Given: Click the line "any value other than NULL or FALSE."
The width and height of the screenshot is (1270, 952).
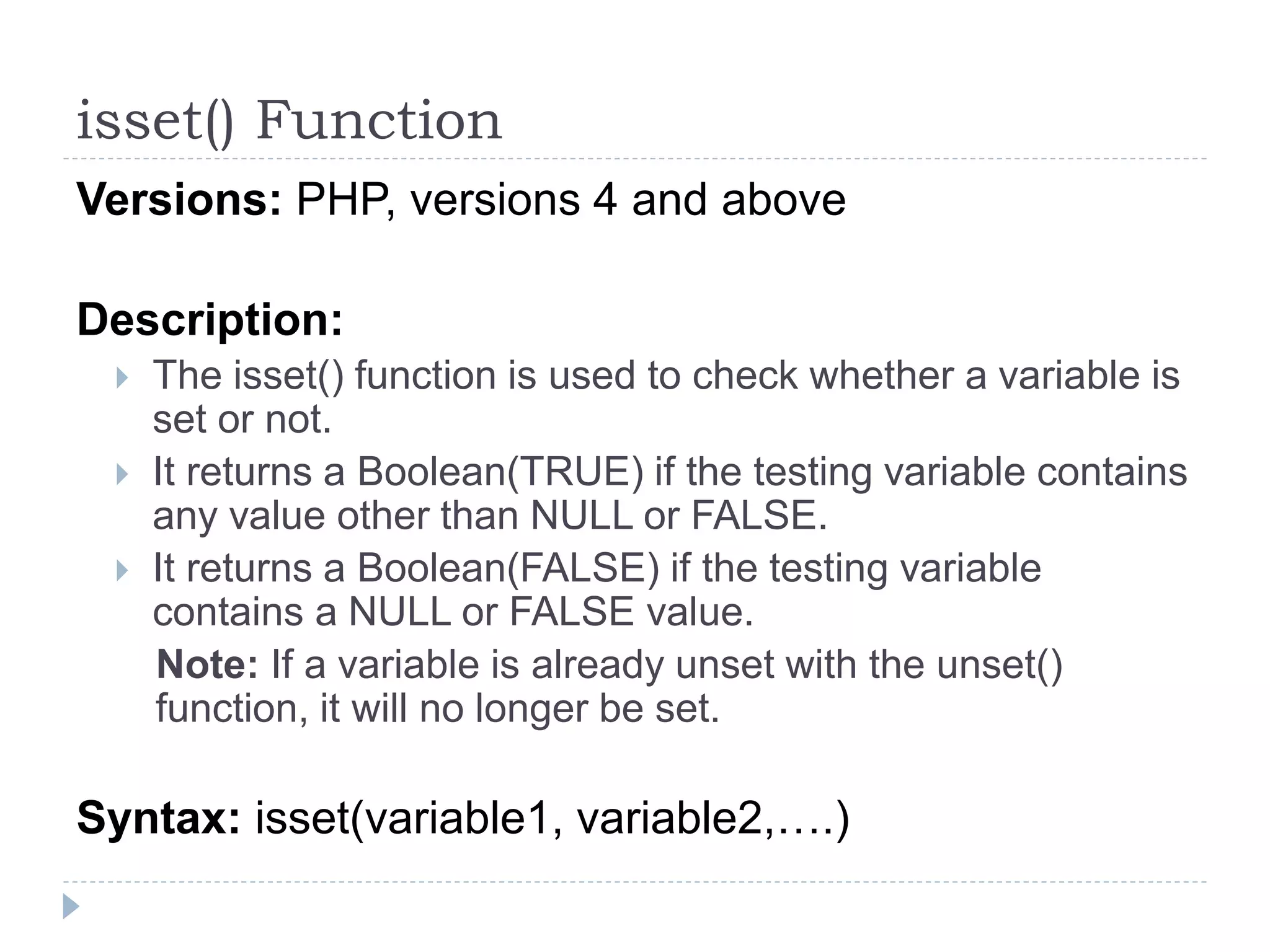Looking at the screenshot, I should point(490,516).
